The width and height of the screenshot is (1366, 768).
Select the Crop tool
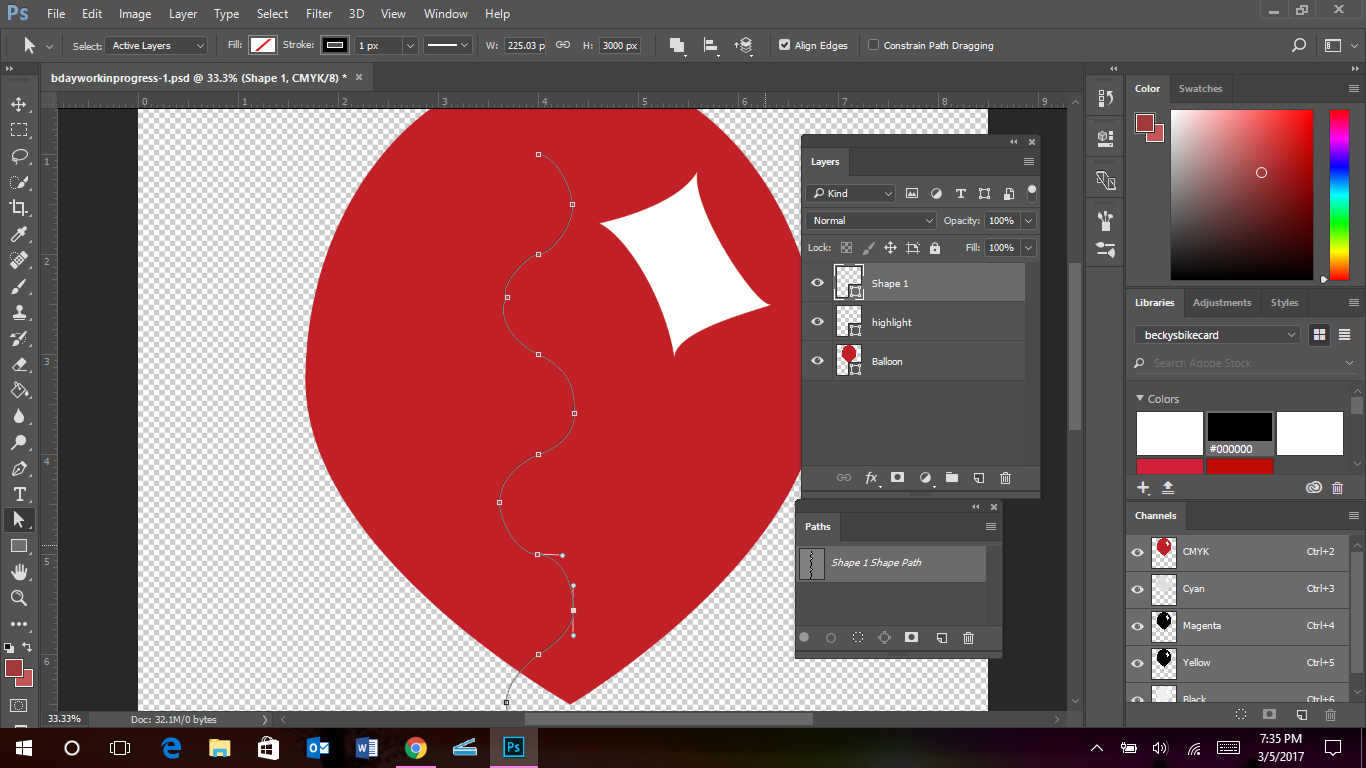tap(18, 208)
